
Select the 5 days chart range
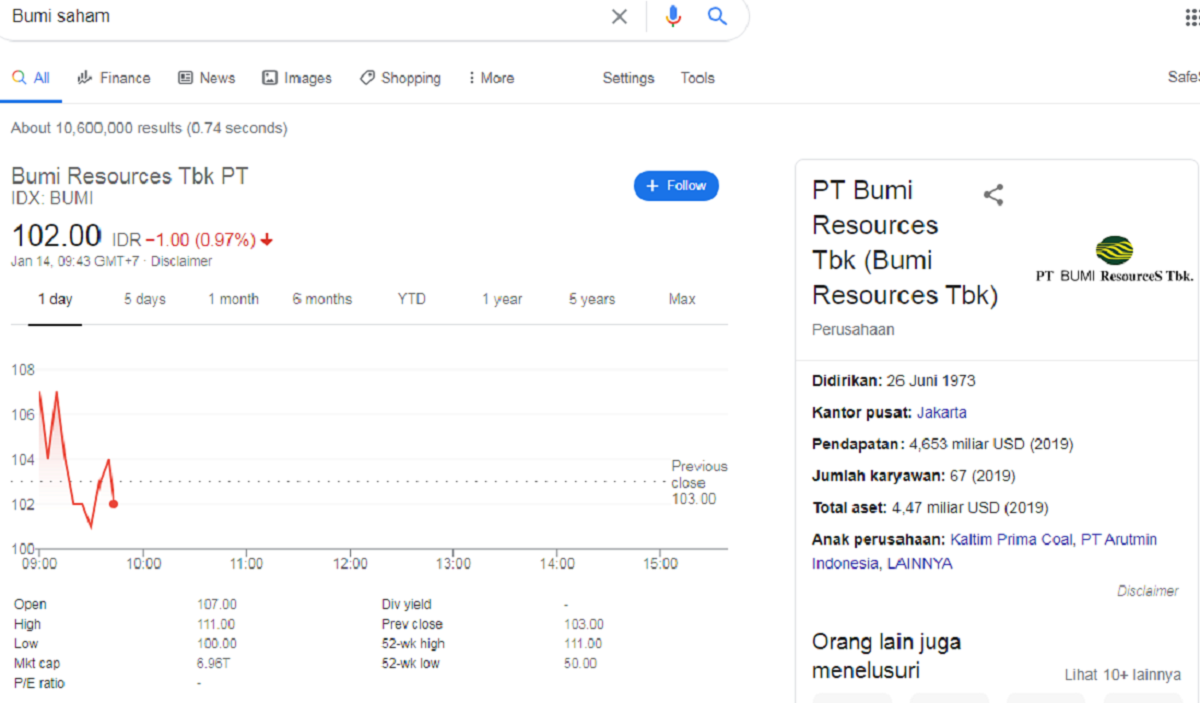pyautogui.click(x=145, y=299)
